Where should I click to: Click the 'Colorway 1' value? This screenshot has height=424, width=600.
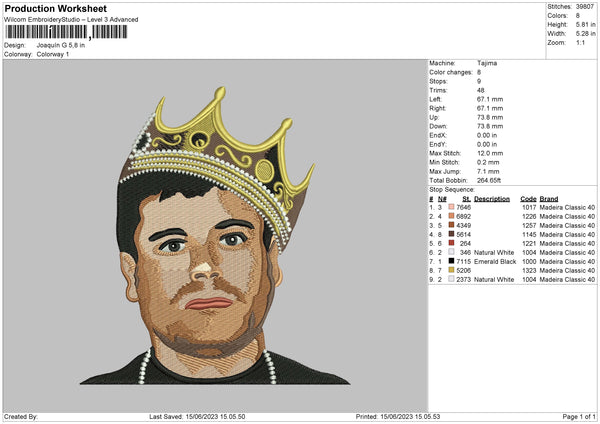[53, 54]
